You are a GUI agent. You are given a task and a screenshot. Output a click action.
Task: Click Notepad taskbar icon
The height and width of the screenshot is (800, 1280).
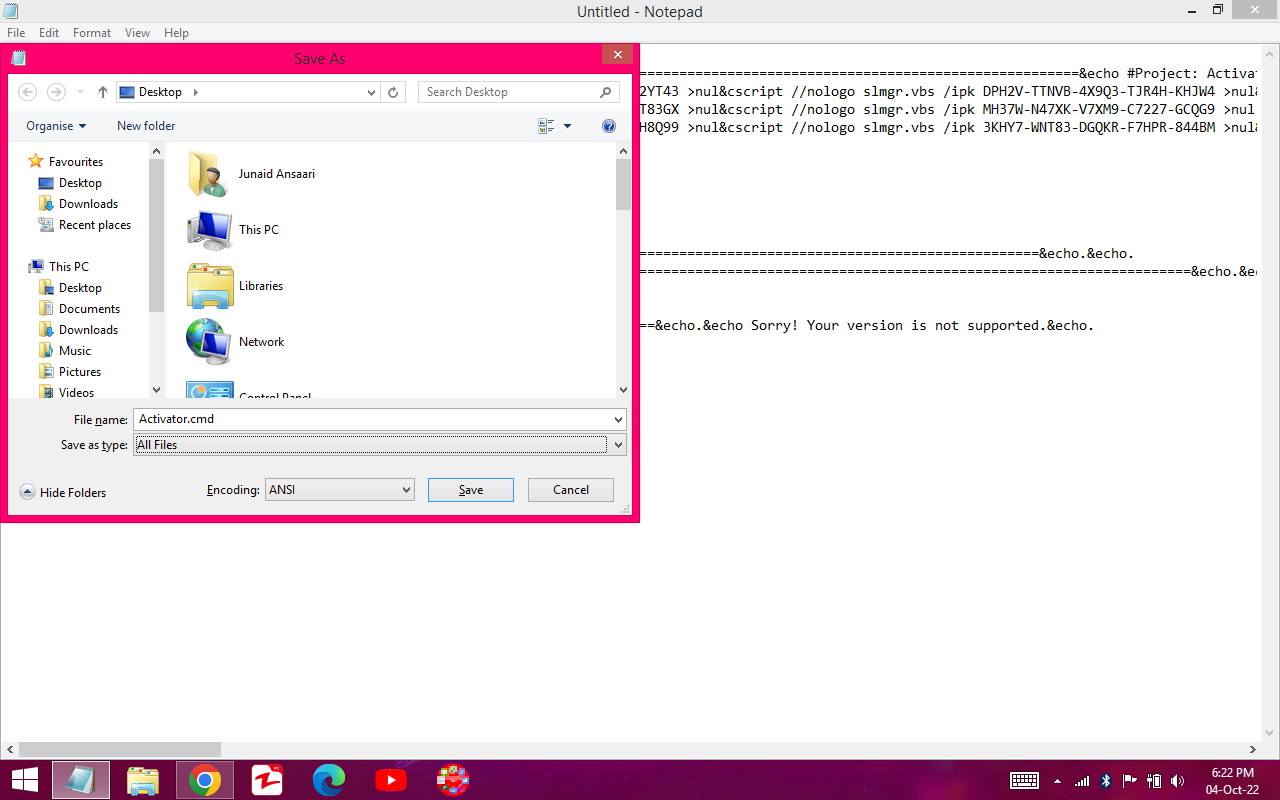pyautogui.click(x=81, y=780)
